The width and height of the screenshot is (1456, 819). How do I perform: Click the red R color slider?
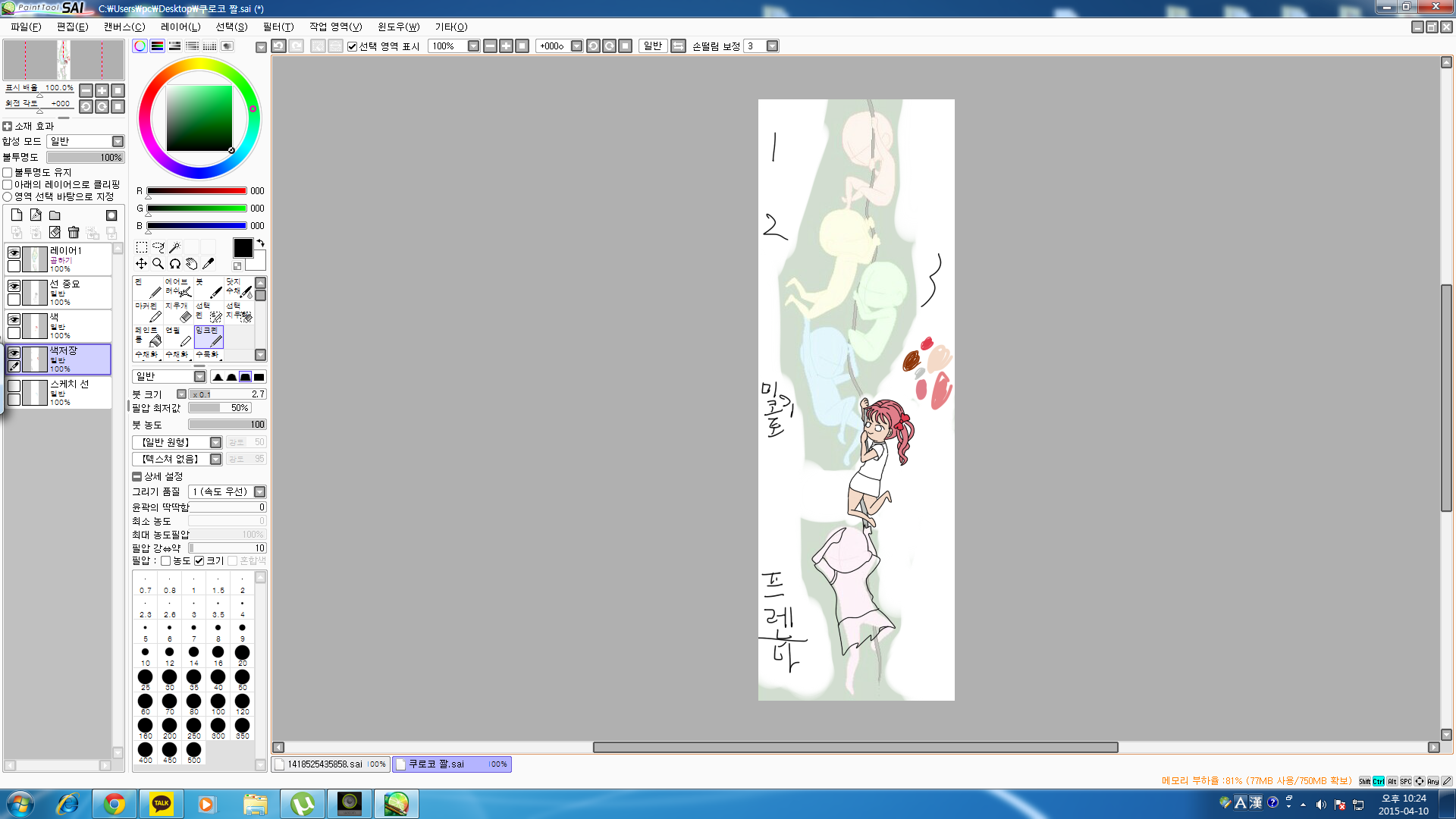point(196,191)
